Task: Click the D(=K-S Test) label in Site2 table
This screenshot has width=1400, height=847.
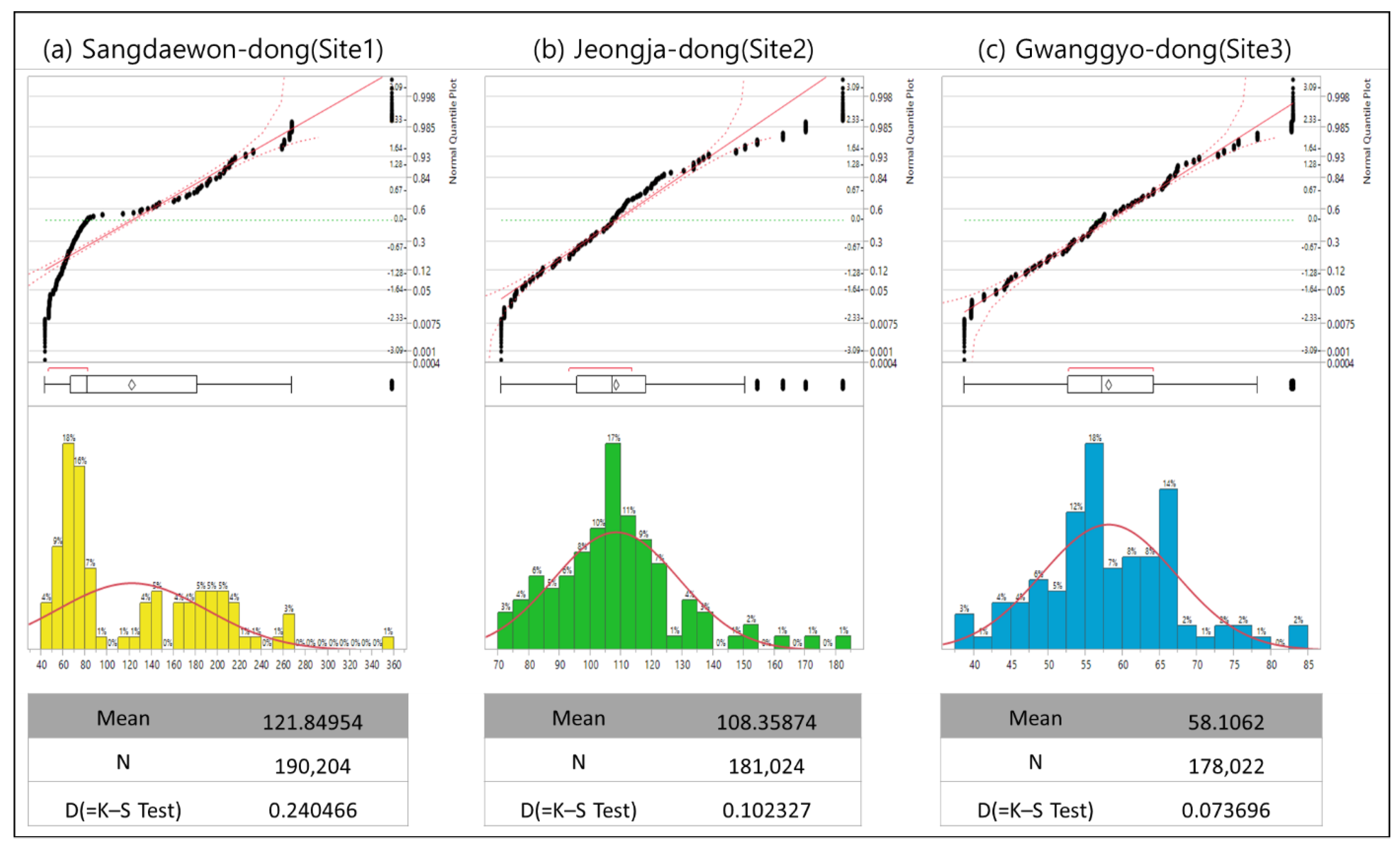Action: 579,810
